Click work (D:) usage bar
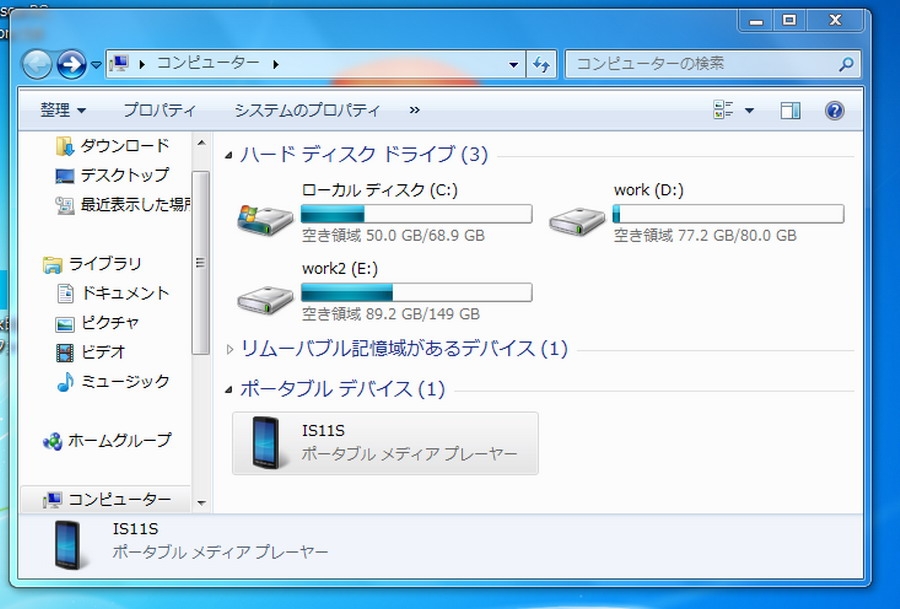Screen dimensions: 900x609 [x=728, y=214]
